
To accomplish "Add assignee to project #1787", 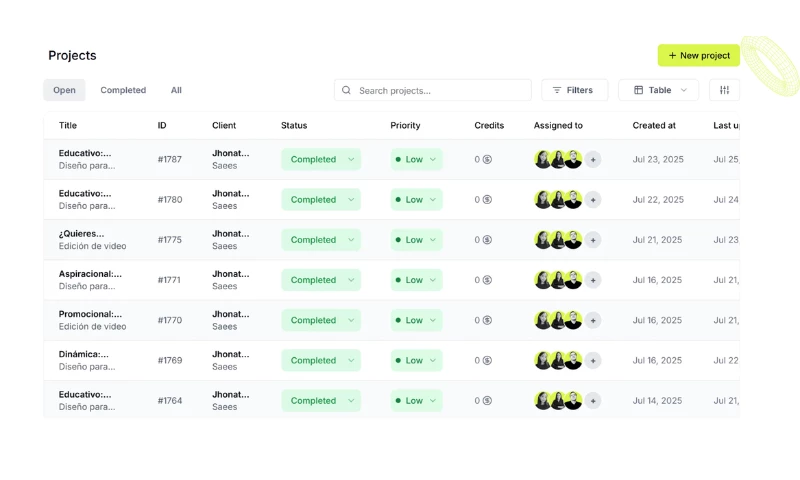I will (x=593, y=159).
